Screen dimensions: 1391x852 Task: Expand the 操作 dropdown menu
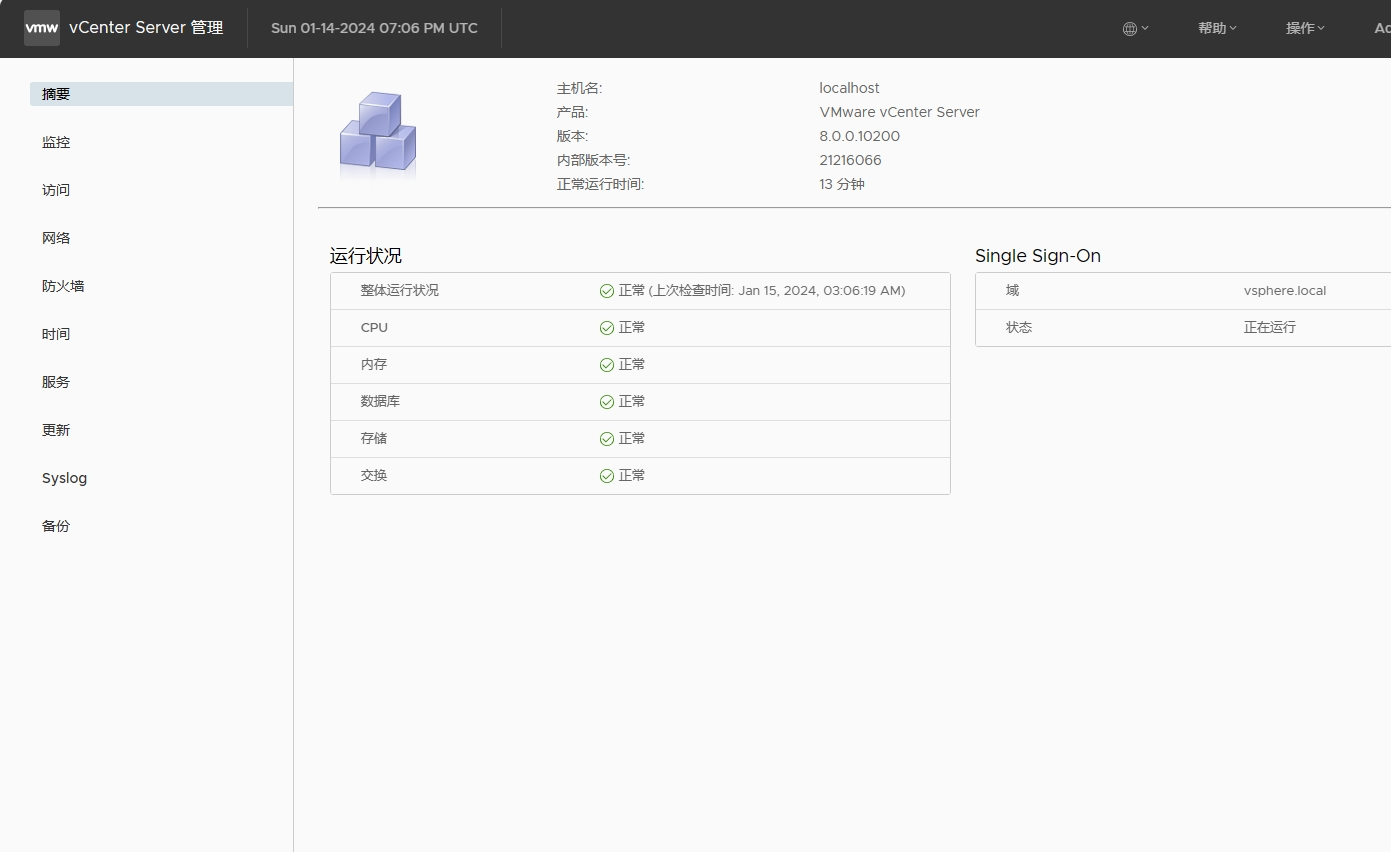coord(1305,28)
